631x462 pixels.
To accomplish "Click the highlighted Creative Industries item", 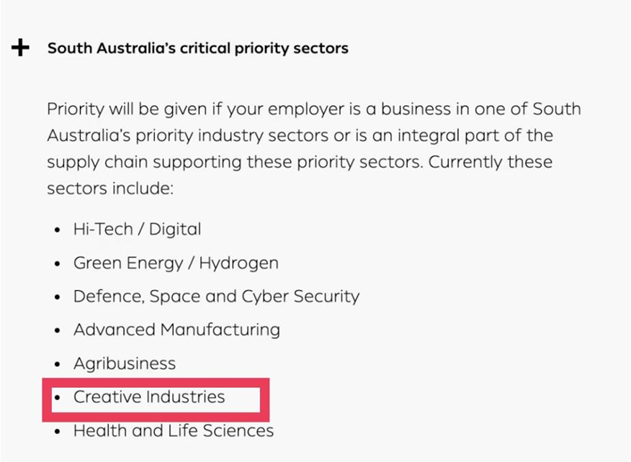I will pyautogui.click(x=149, y=397).
